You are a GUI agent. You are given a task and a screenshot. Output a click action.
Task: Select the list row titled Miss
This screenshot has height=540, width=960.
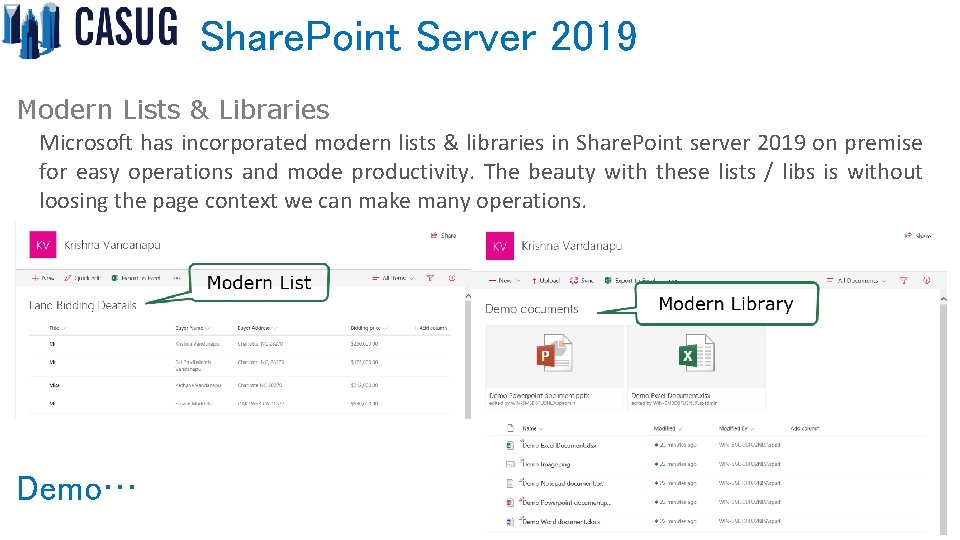pyautogui.click(x=239, y=385)
